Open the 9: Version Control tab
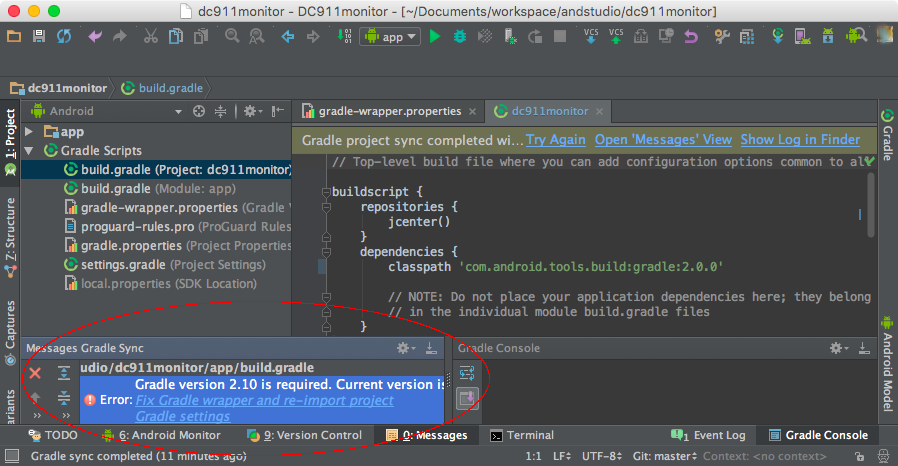 click(x=305, y=435)
